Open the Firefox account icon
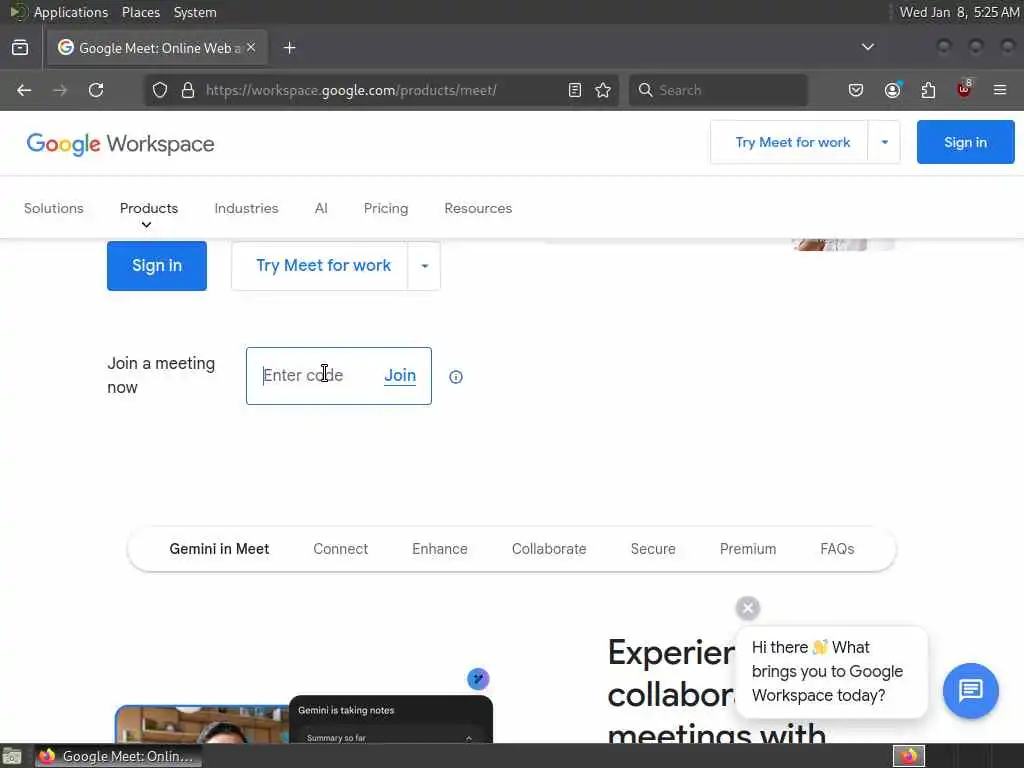The width and height of the screenshot is (1024, 768). pyautogui.click(x=893, y=90)
